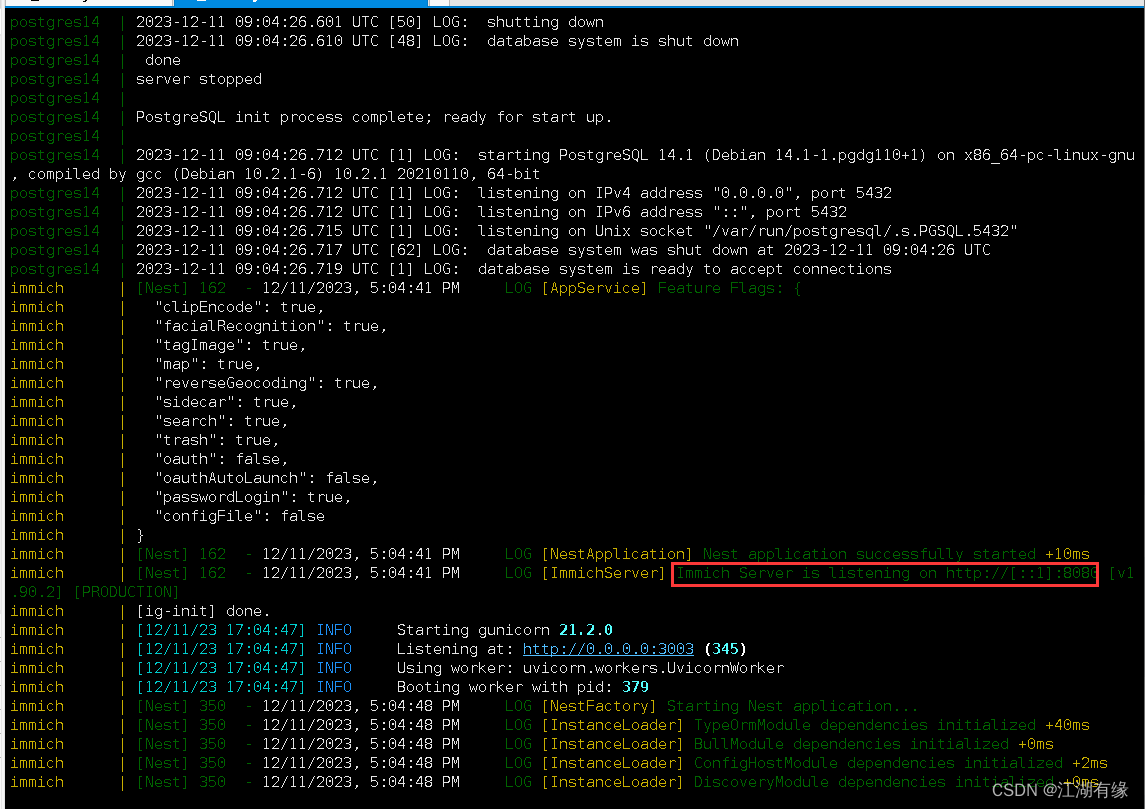Click the "[ImmichServer]" tag
This screenshot has height=809, width=1145.
[603, 572]
